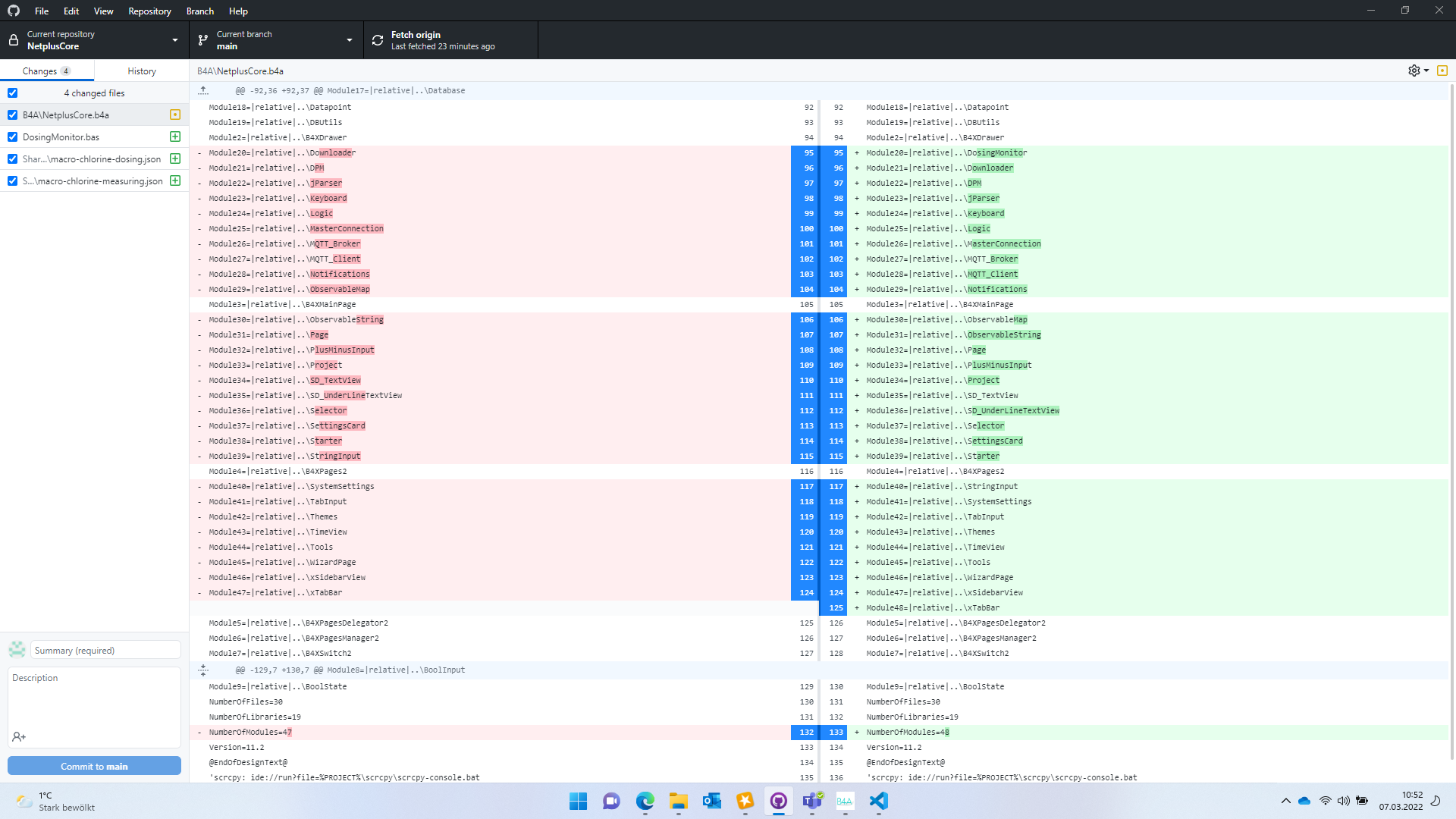Uncheck the DosingMonitor.bas file checkbox
The height and width of the screenshot is (819, 1456).
[x=12, y=137]
